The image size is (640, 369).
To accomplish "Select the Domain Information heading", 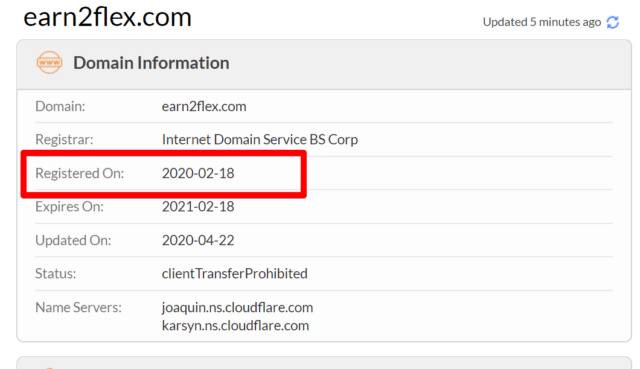I will coord(151,63).
